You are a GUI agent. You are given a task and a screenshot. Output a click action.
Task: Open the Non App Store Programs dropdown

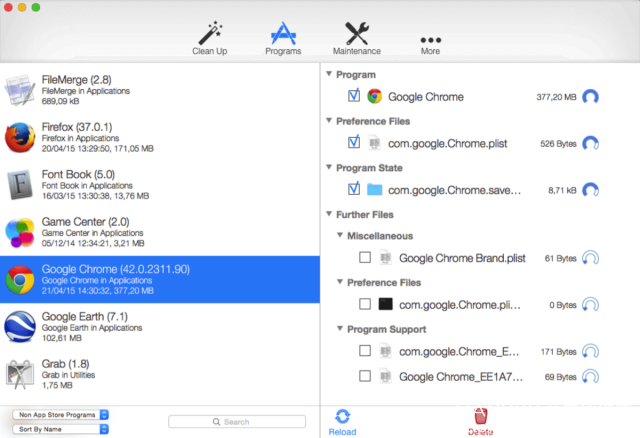pyautogui.click(x=60, y=415)
